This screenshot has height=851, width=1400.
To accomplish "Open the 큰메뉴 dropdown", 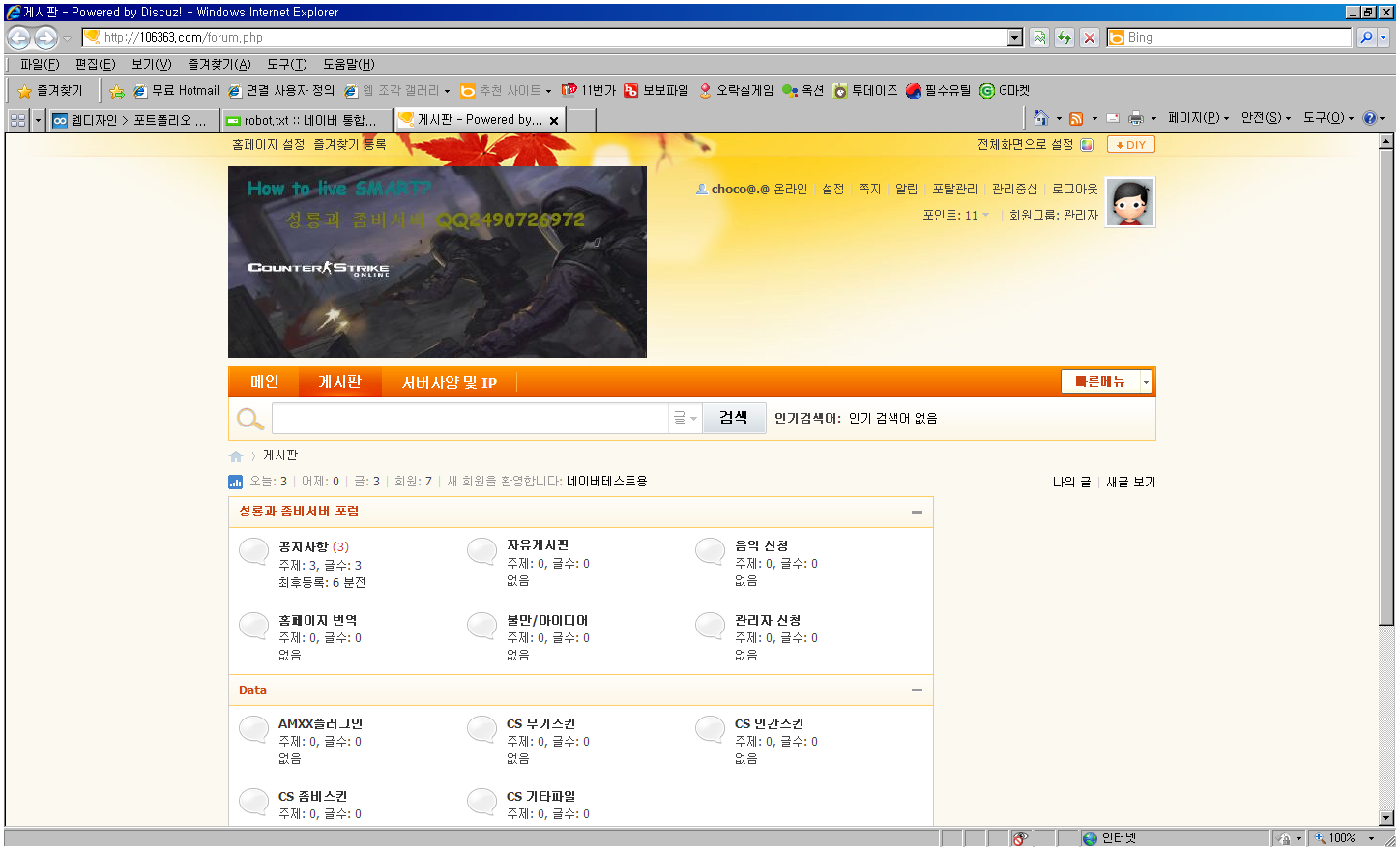I will [1106, 382].
